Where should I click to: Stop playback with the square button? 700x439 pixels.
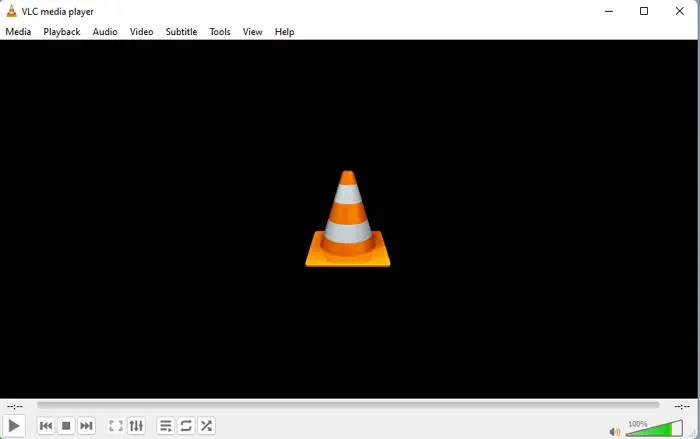[66, 426]
